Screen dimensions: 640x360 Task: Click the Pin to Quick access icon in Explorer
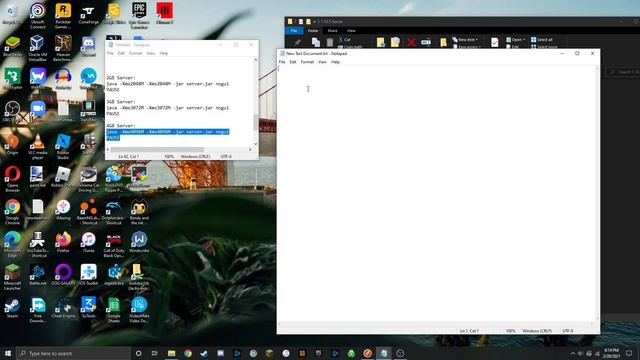(298, 42)
